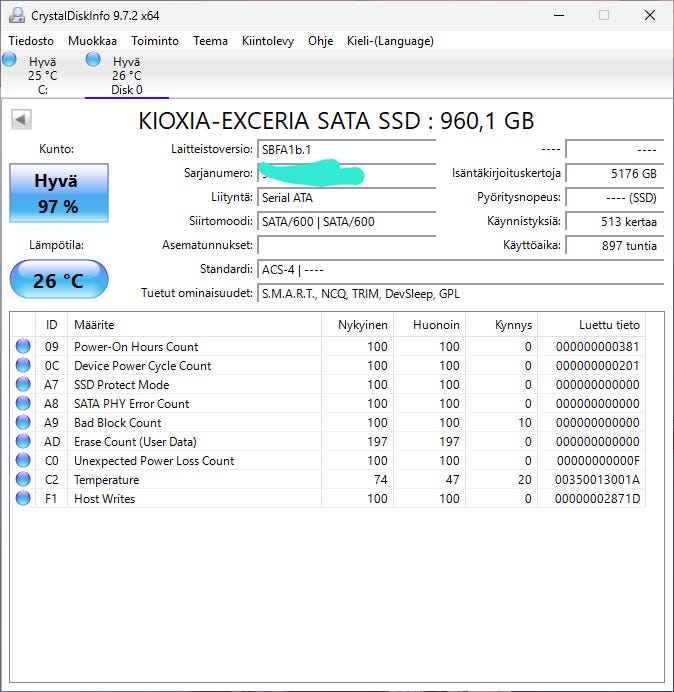Click the Laitteistoversio field SBFA1b.1
This screenshot has width=674, height=692.
(x=346, y=150)
